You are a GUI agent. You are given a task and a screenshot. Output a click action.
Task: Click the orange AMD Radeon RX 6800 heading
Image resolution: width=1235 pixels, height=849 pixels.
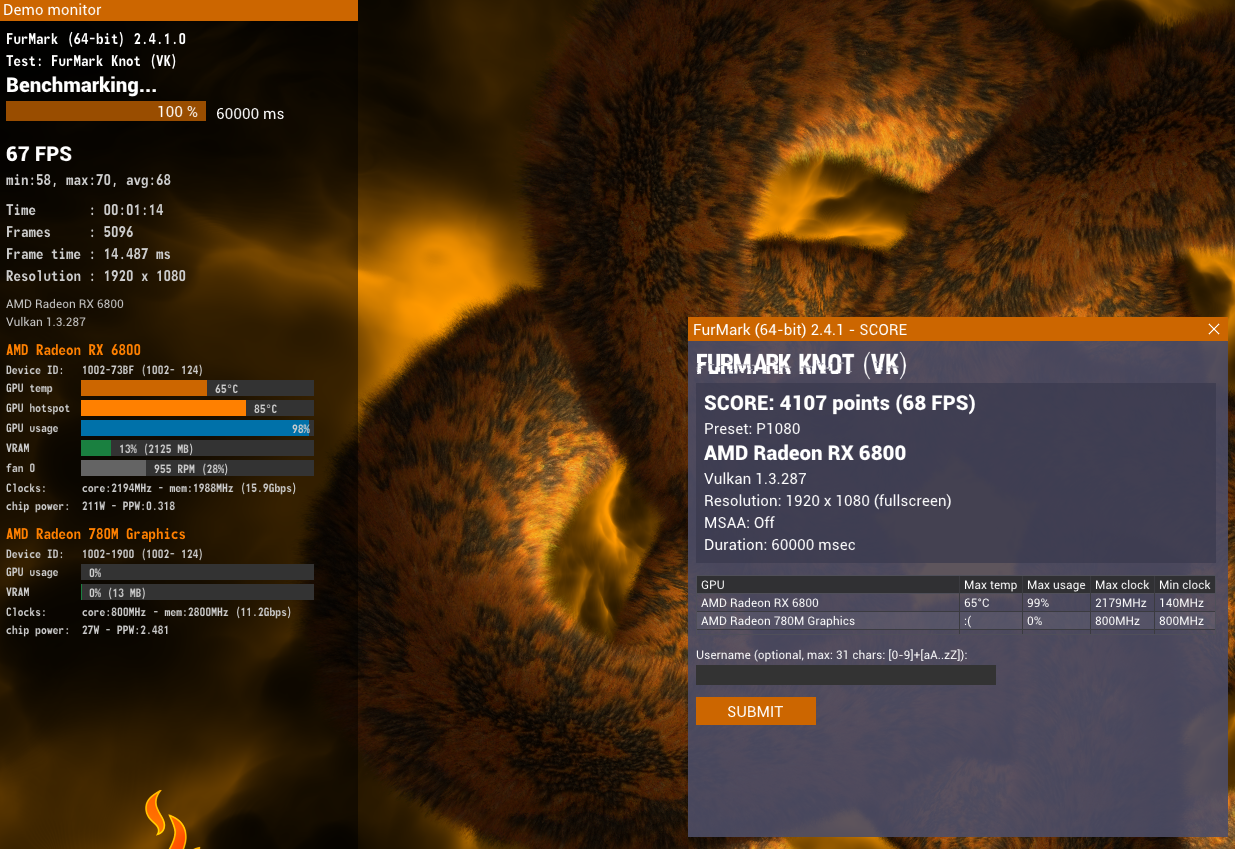coord(73,350)
